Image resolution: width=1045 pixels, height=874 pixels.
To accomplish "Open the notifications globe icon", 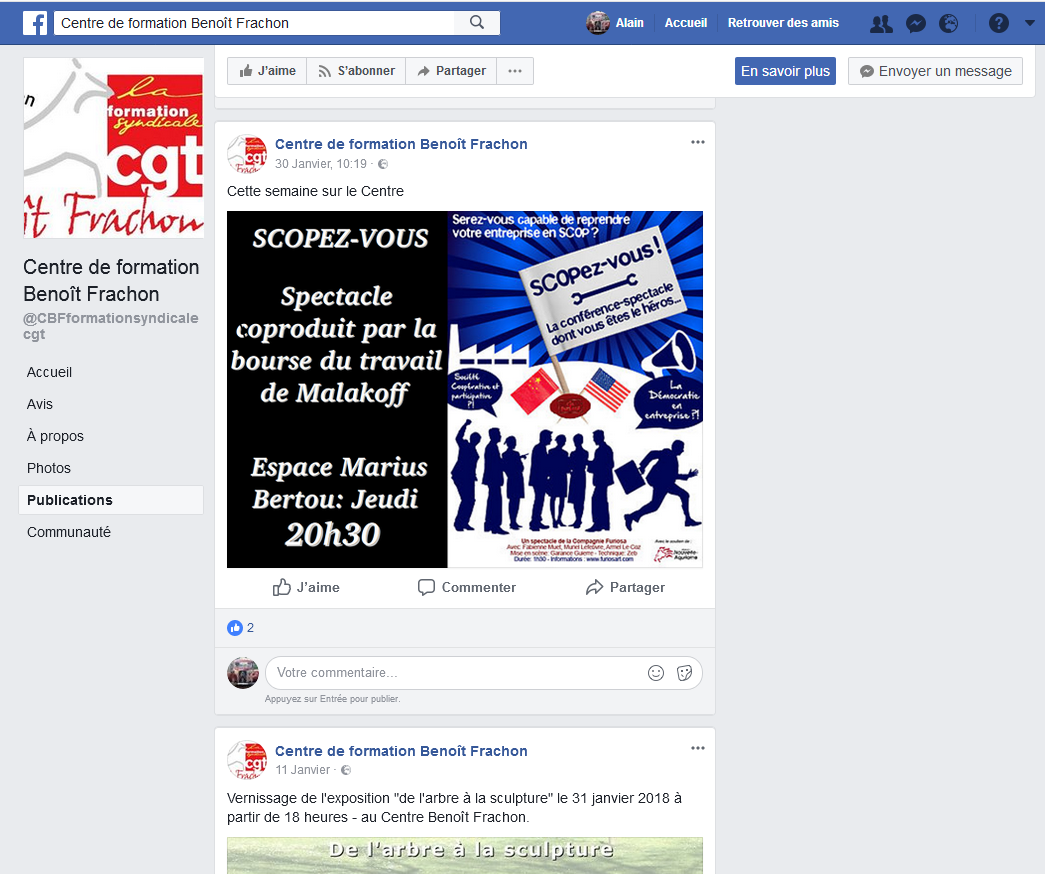I will (948, 23).
